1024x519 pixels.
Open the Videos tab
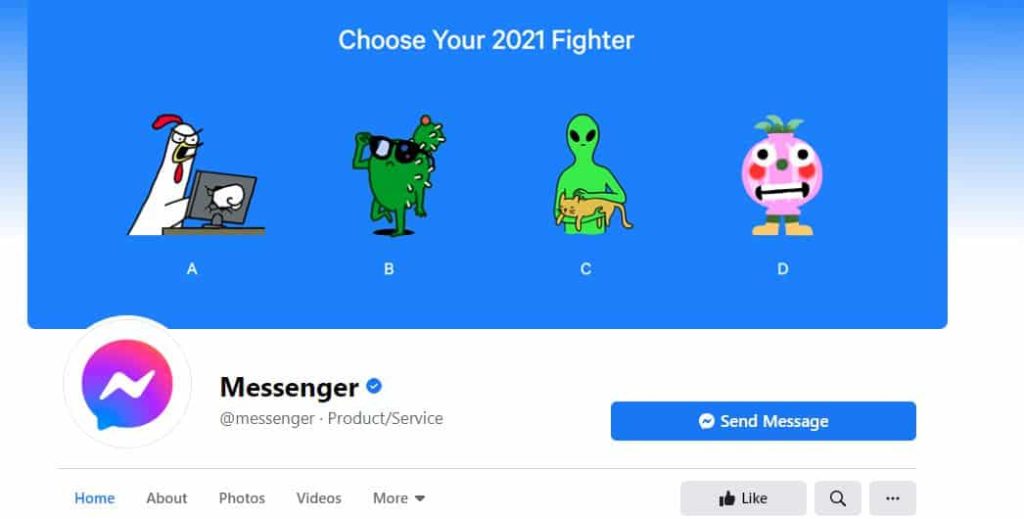[x=319, y=498]
